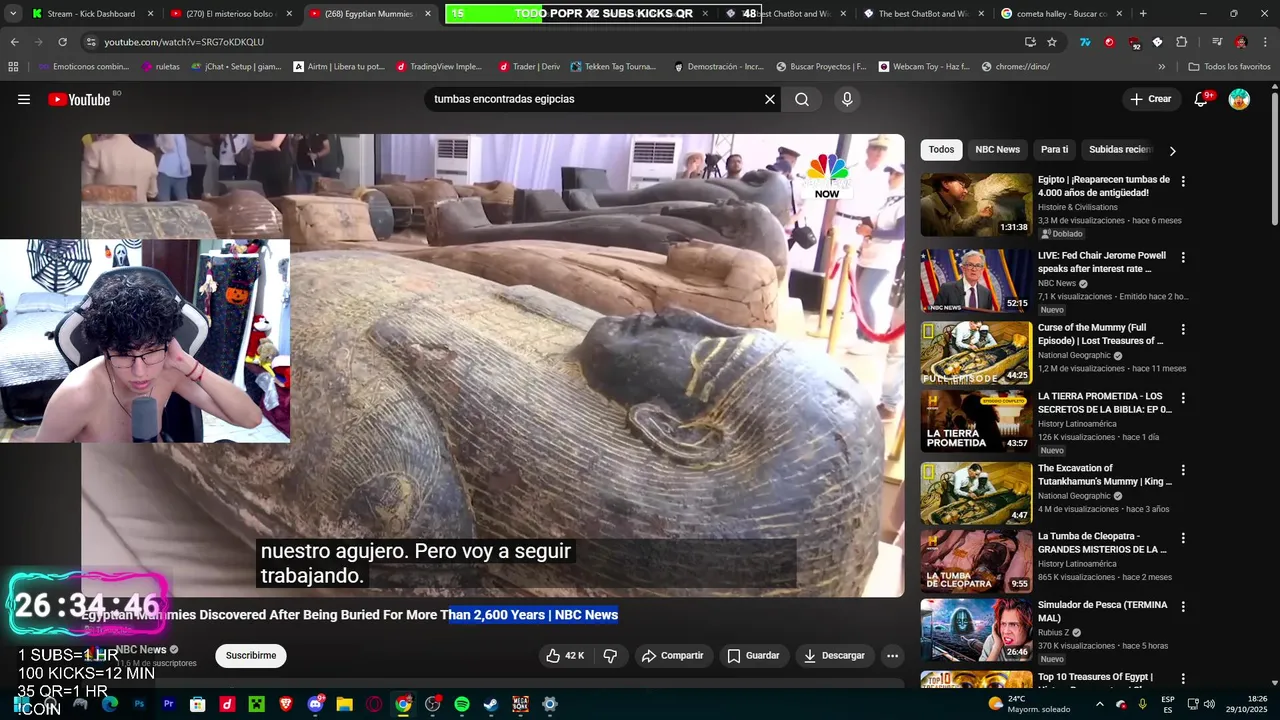
Task: Select the NBC News filter chip
Action: tap(997, 150)
